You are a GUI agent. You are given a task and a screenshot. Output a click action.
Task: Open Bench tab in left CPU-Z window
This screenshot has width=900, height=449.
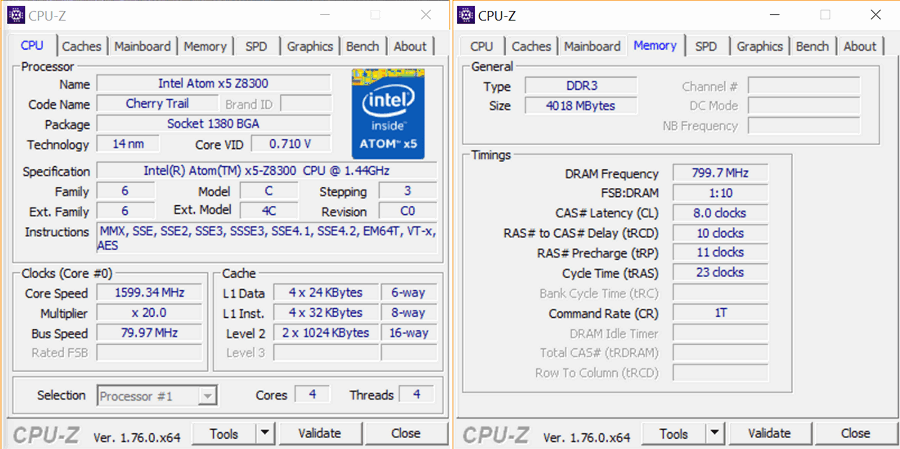coord(363,47)
